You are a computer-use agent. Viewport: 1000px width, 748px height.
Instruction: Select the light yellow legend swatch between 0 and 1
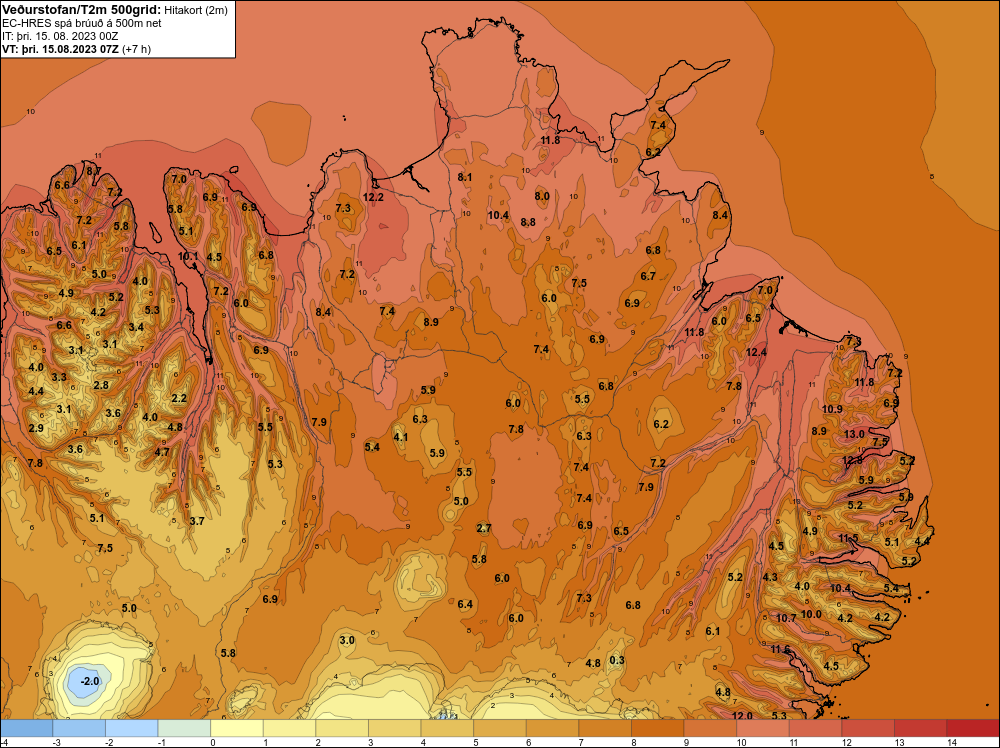237,728
